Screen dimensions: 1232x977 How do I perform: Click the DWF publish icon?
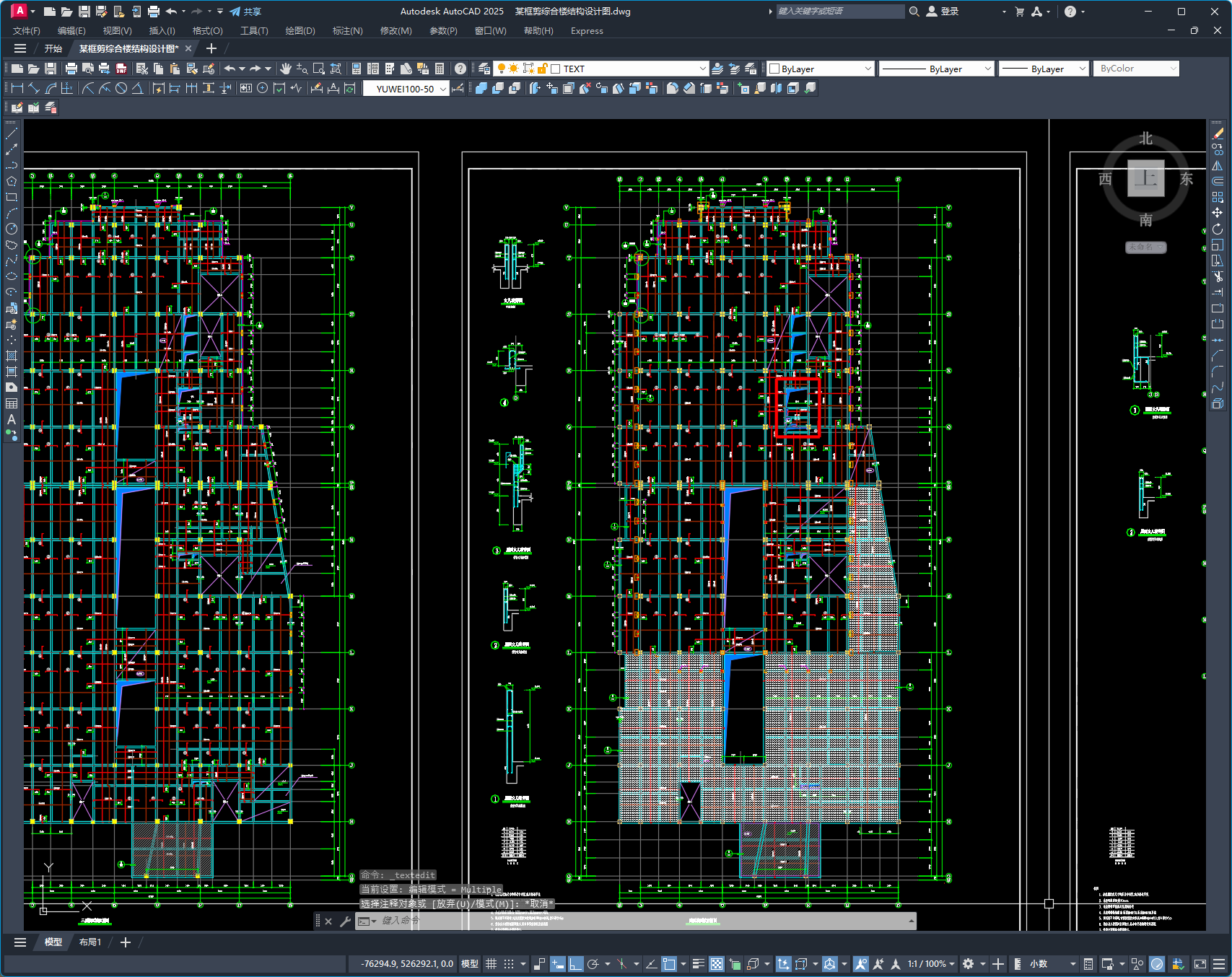click(121, 69)
